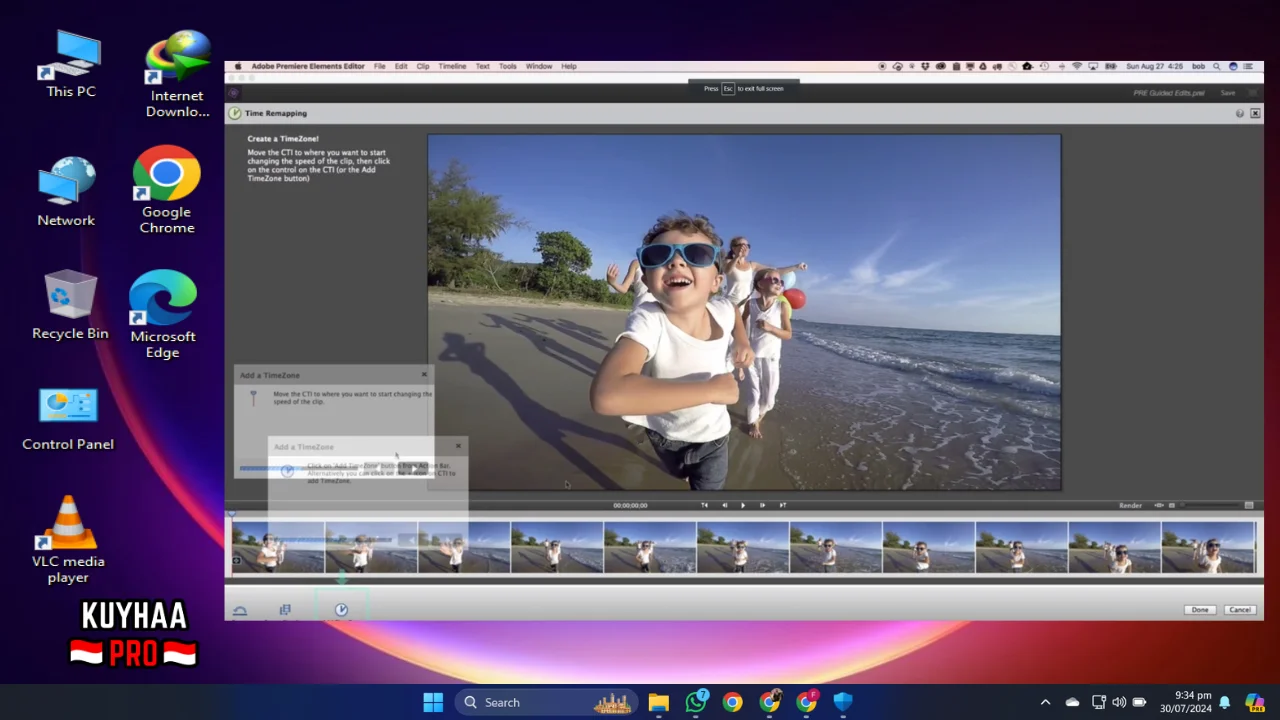Image resolution: width=1280 pixels, height=720 pixels.
Task: Open the Timeline menu
Action: coord(452,66)
